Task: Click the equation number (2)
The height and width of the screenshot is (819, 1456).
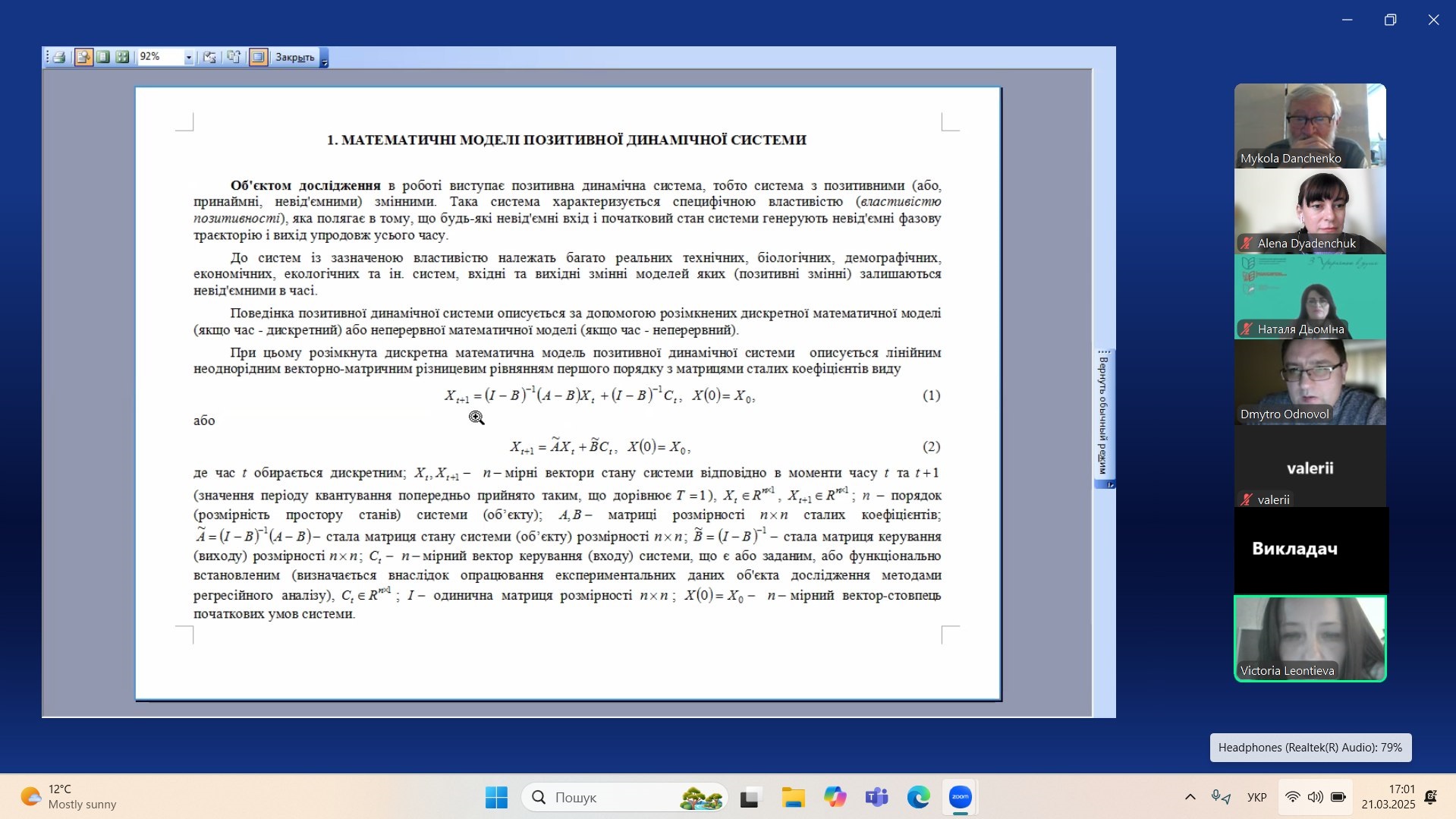Action: 931,446
